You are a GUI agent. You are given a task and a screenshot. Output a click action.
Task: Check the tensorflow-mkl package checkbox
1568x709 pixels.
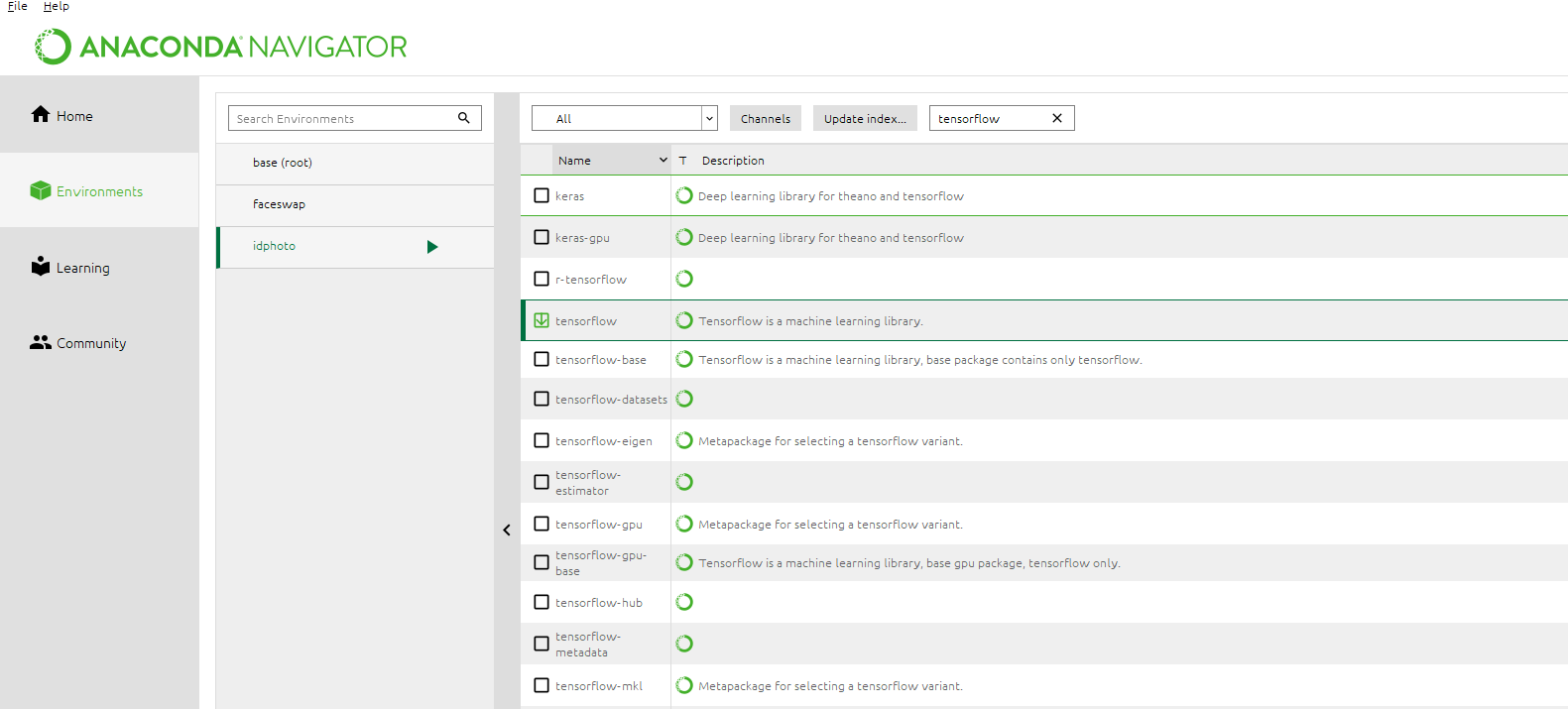click(x=542, y=685)
